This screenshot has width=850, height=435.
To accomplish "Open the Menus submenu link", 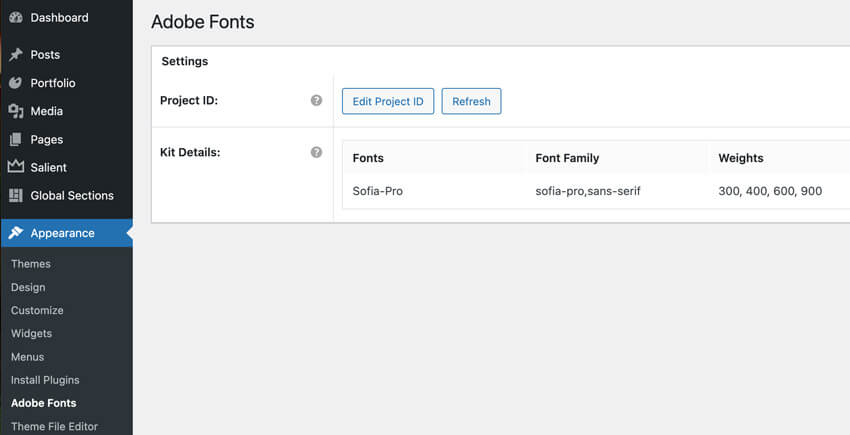I will tap(28, 357).
